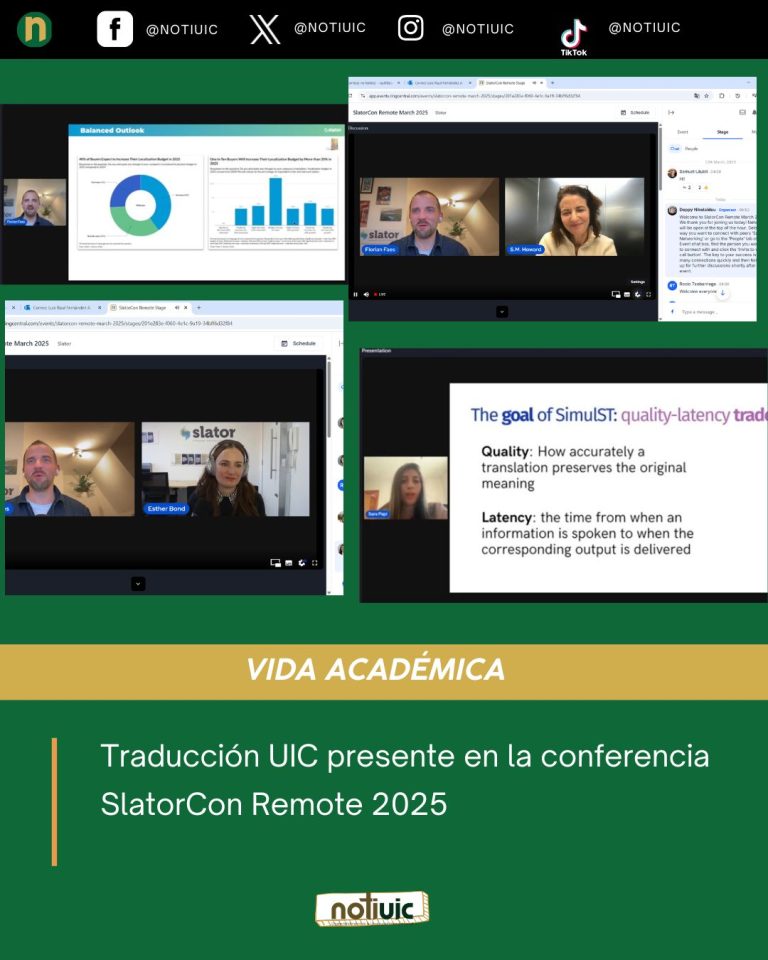This screenshot has height=960, width=768.
Task: Click the X (Twitter) logo in the header
Action: (265, 29)
